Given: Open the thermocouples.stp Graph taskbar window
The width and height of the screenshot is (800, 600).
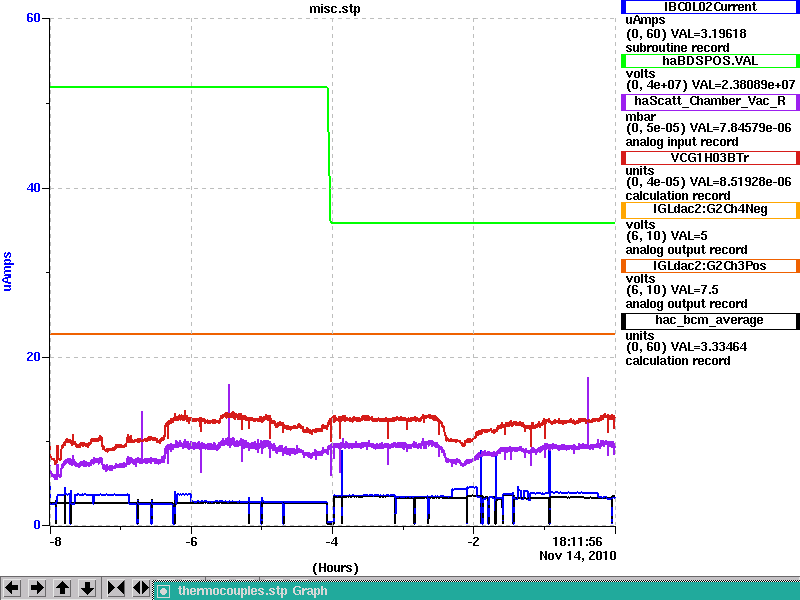Looking at the screenshot, I should pyautogui.click(x=477, y=591).
